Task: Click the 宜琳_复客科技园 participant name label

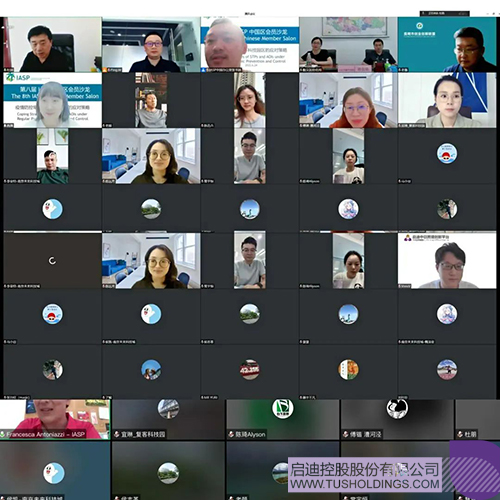Action: coord(143,434)
